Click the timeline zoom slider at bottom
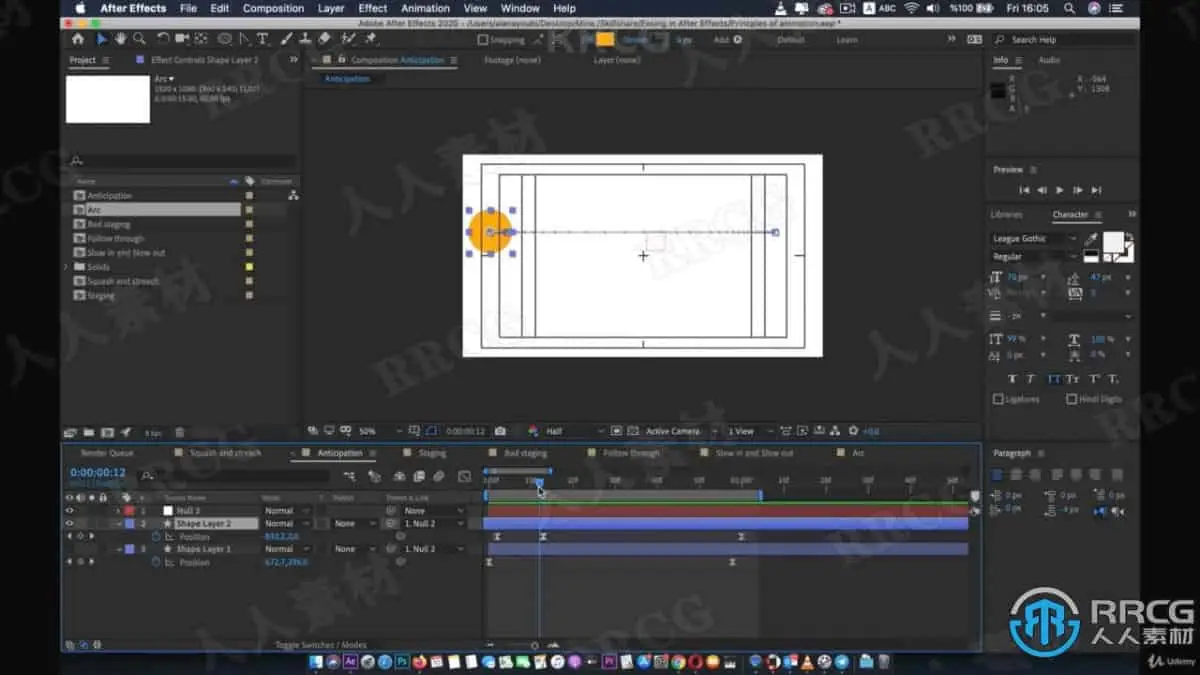 [x=534, y=645]
